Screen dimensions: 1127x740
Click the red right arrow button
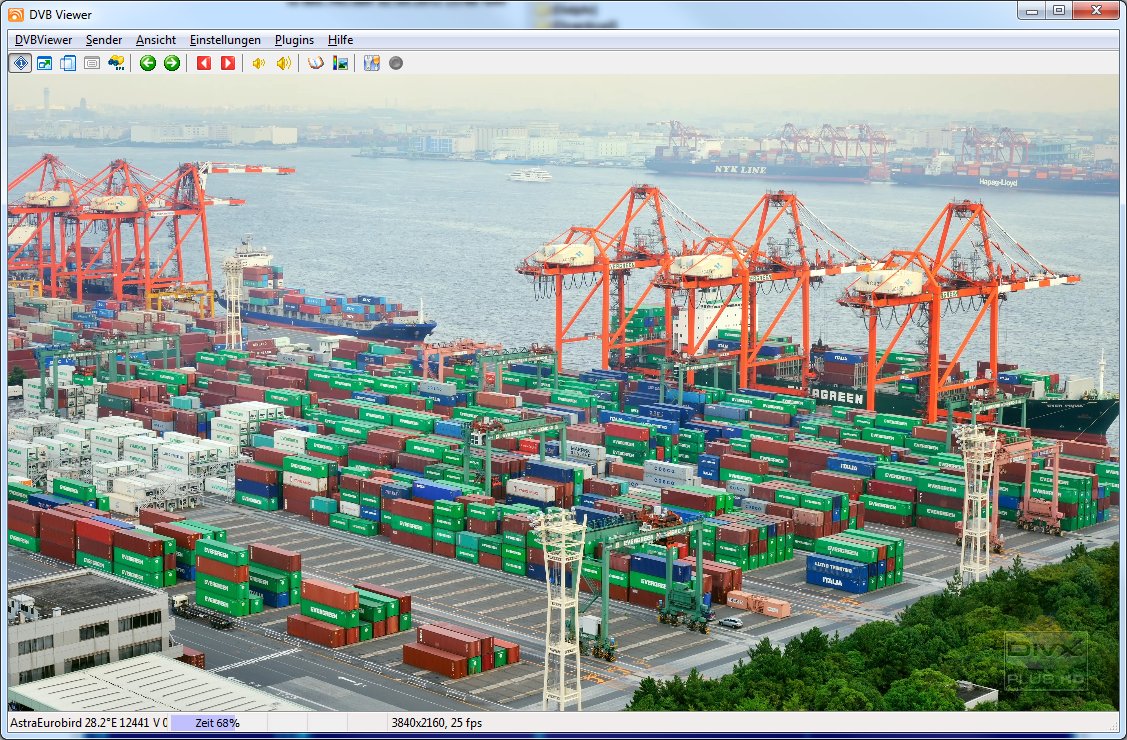pyautogui.click(x=228, y=63)
